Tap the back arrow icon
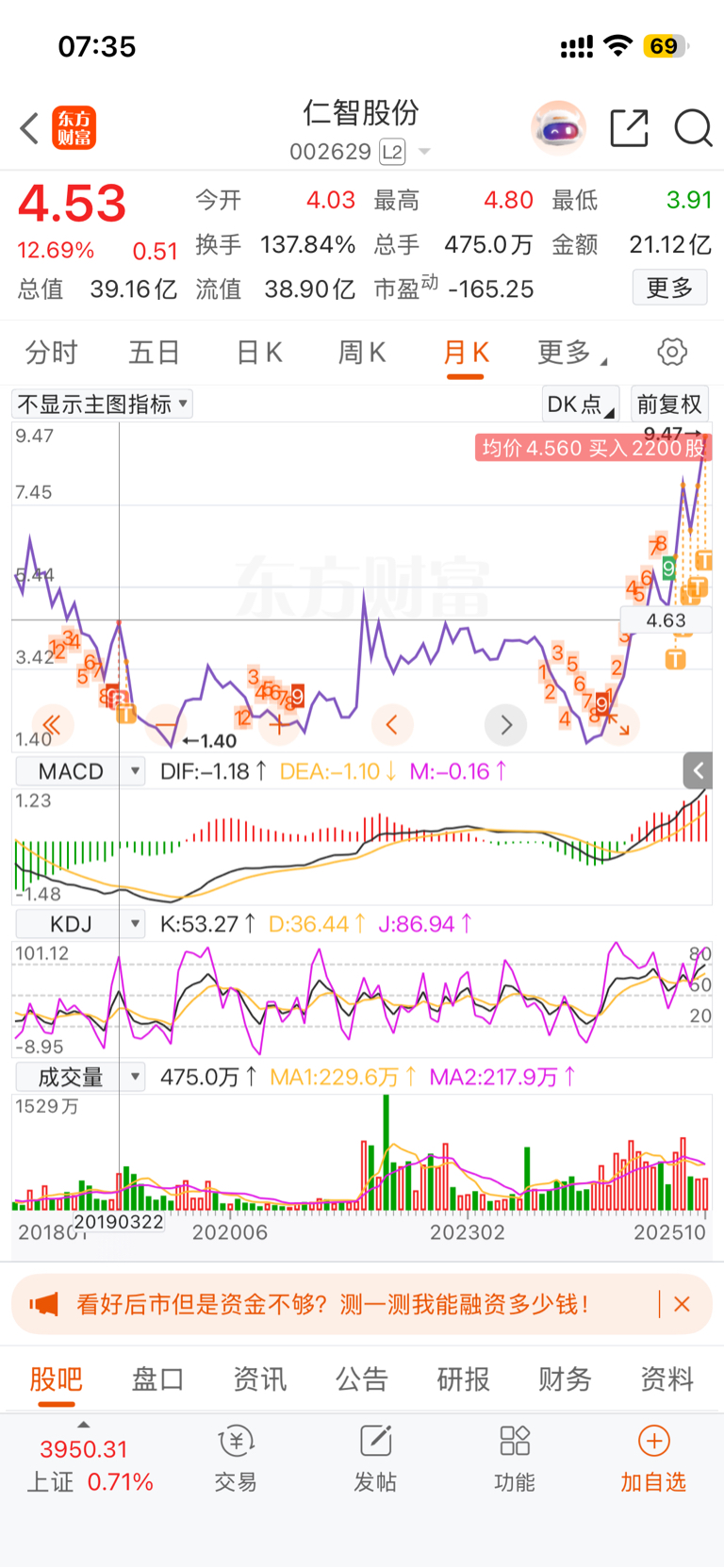 [29, 128]
